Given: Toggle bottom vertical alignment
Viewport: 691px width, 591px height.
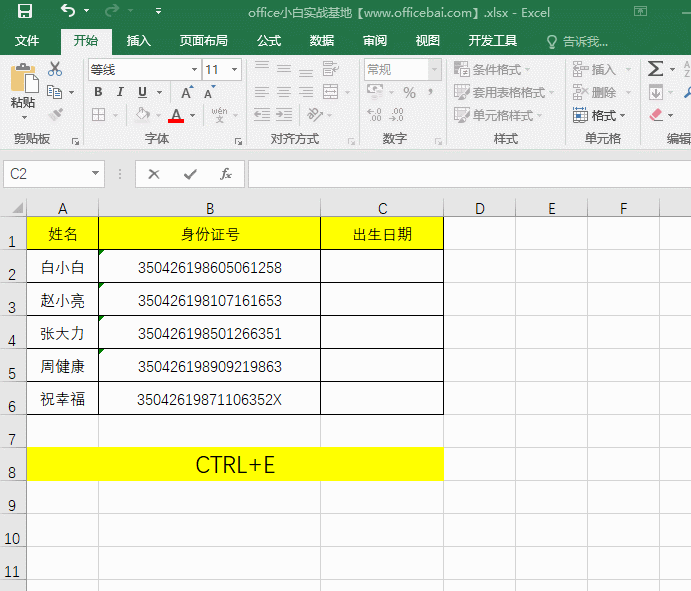Looking at the screenshot, I should 306,71.
